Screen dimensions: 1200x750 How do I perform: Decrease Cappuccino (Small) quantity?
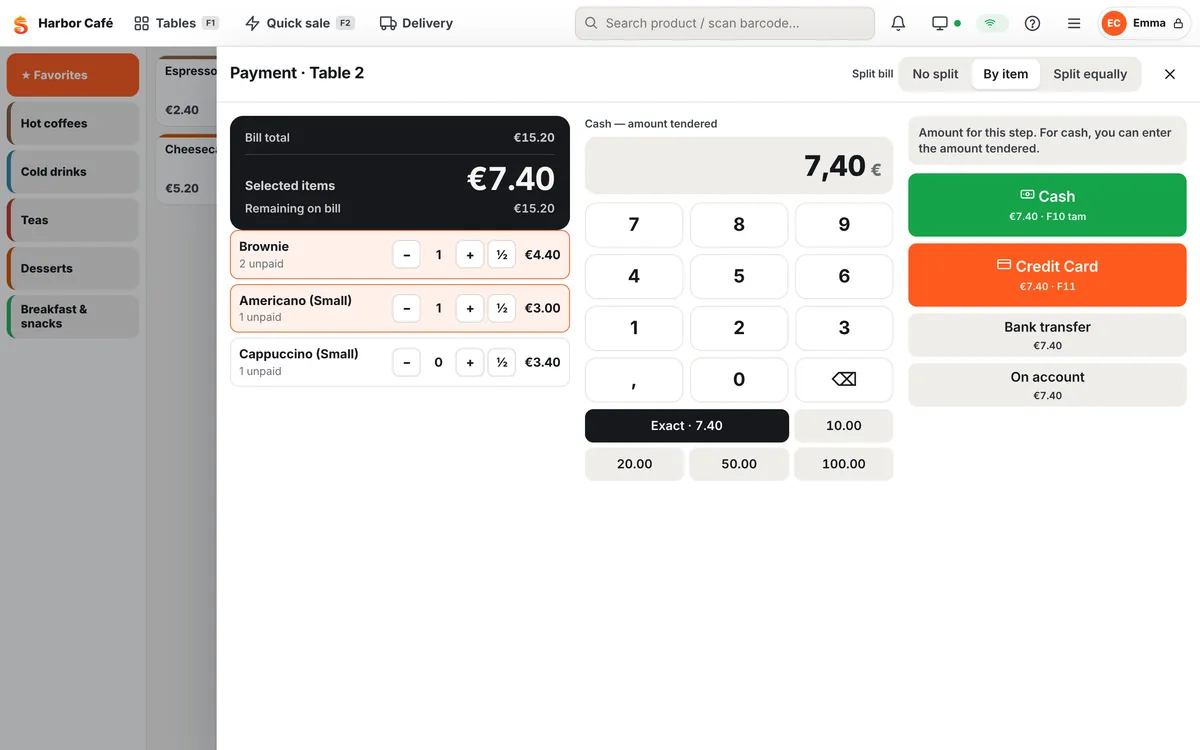(406, 362)
